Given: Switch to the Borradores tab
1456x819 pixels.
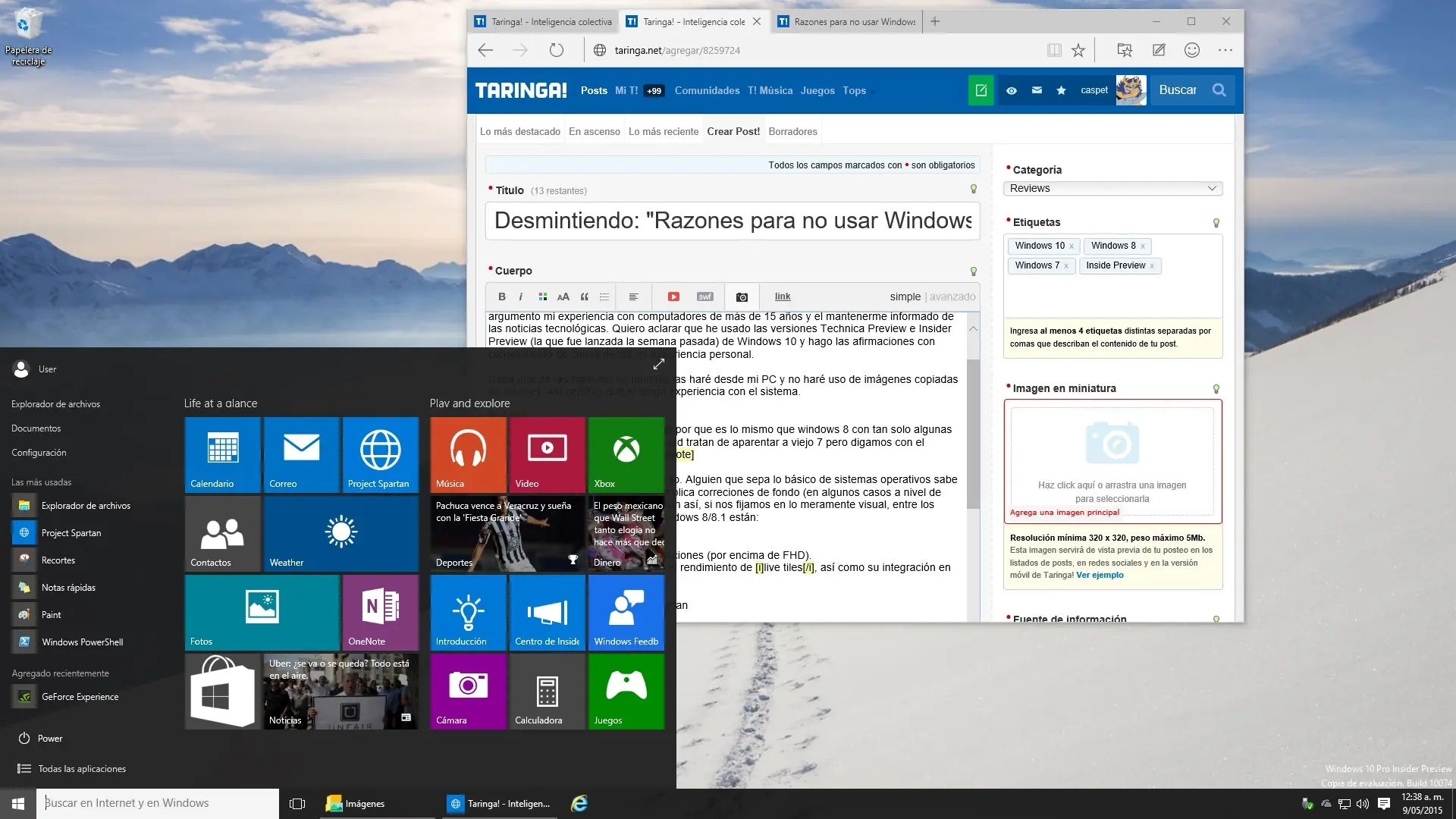Looking at the screenshot, I should [792, 131].
